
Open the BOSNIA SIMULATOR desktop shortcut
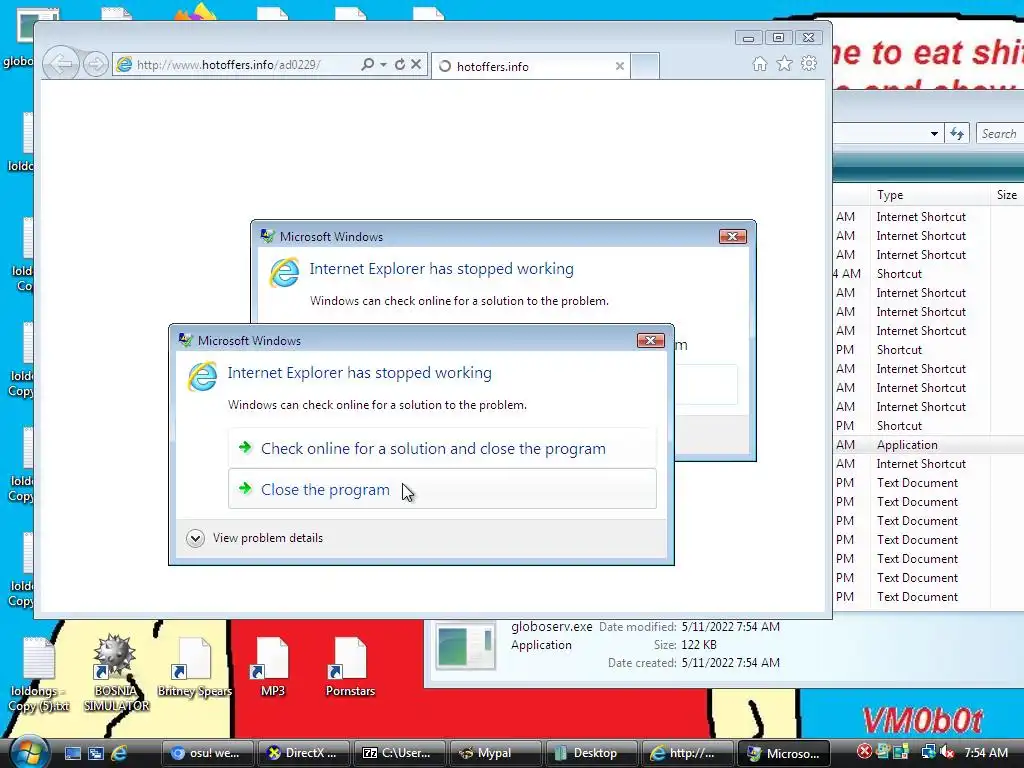pyautogui.click(x=116, y=673)
